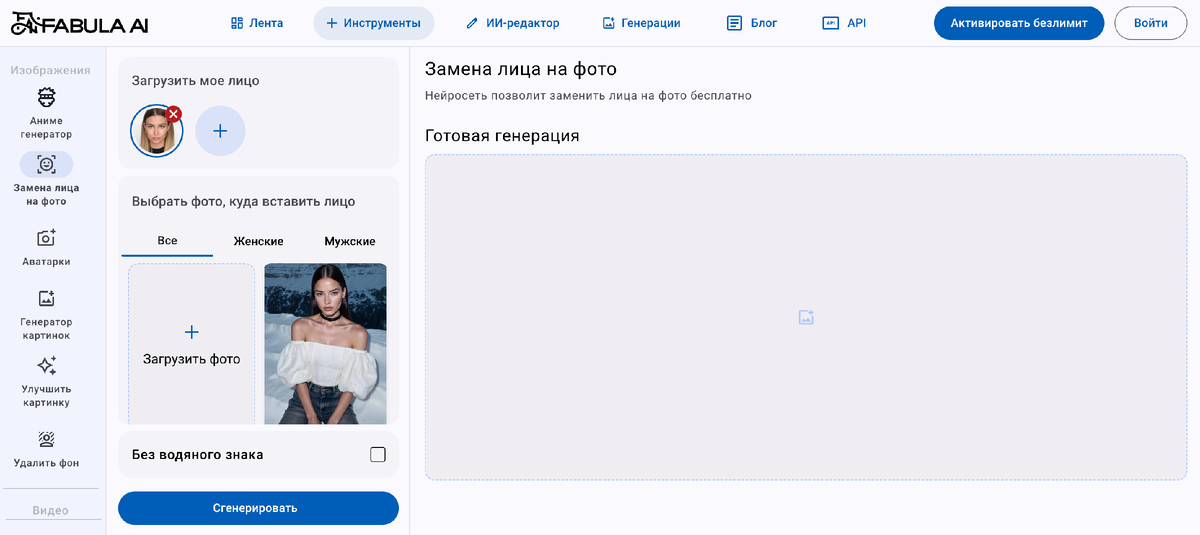Go to ИИ-редактор page
The height and width of the screenshot is (535, 1200).
(x=513, y=23)
